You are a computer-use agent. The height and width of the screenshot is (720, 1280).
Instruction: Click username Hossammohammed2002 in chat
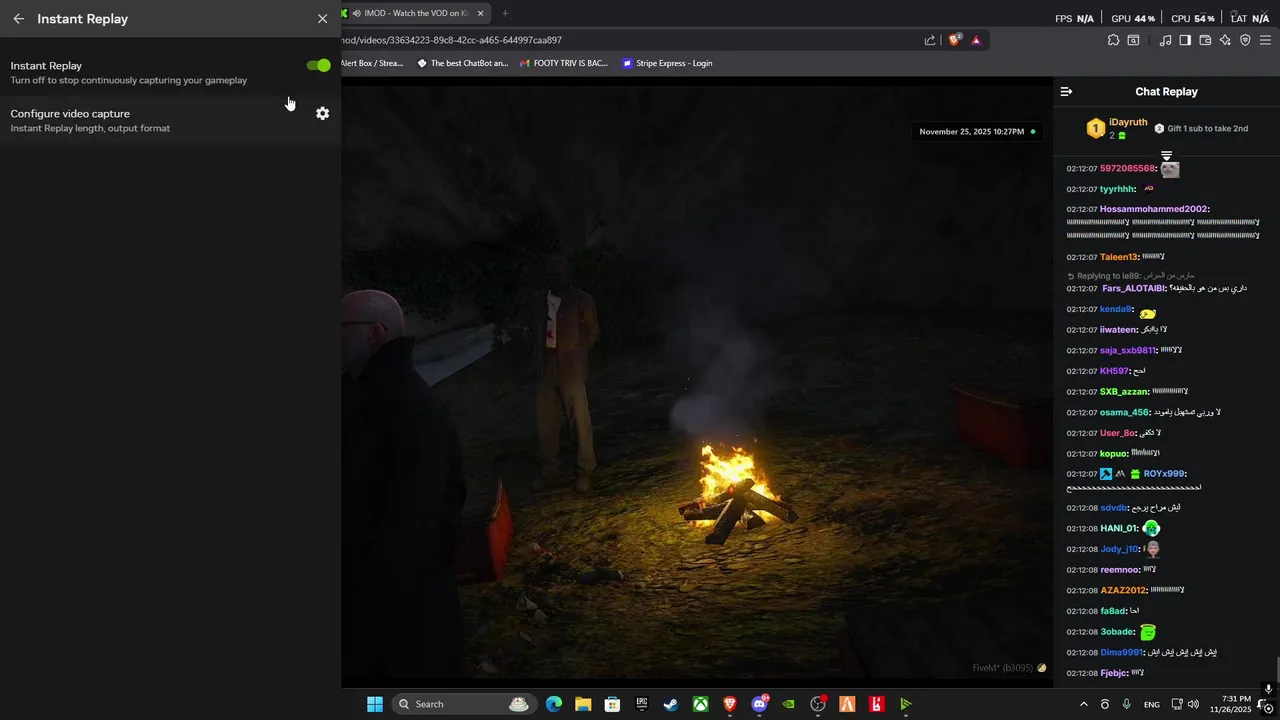pos(1153,209)
